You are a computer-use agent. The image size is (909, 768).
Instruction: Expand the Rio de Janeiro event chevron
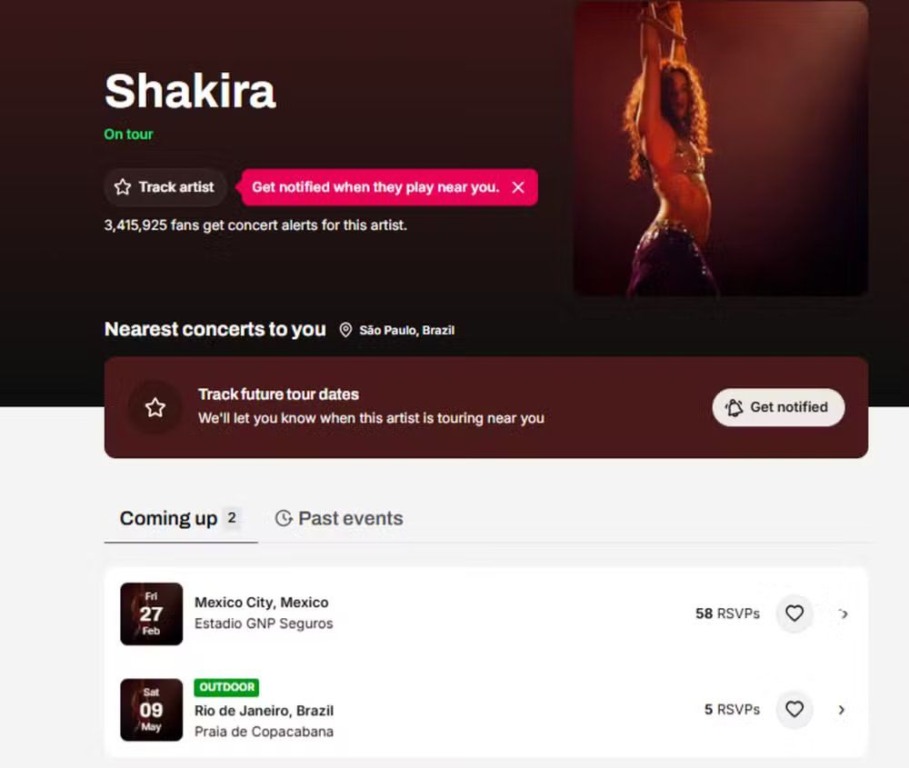point(842,709)
